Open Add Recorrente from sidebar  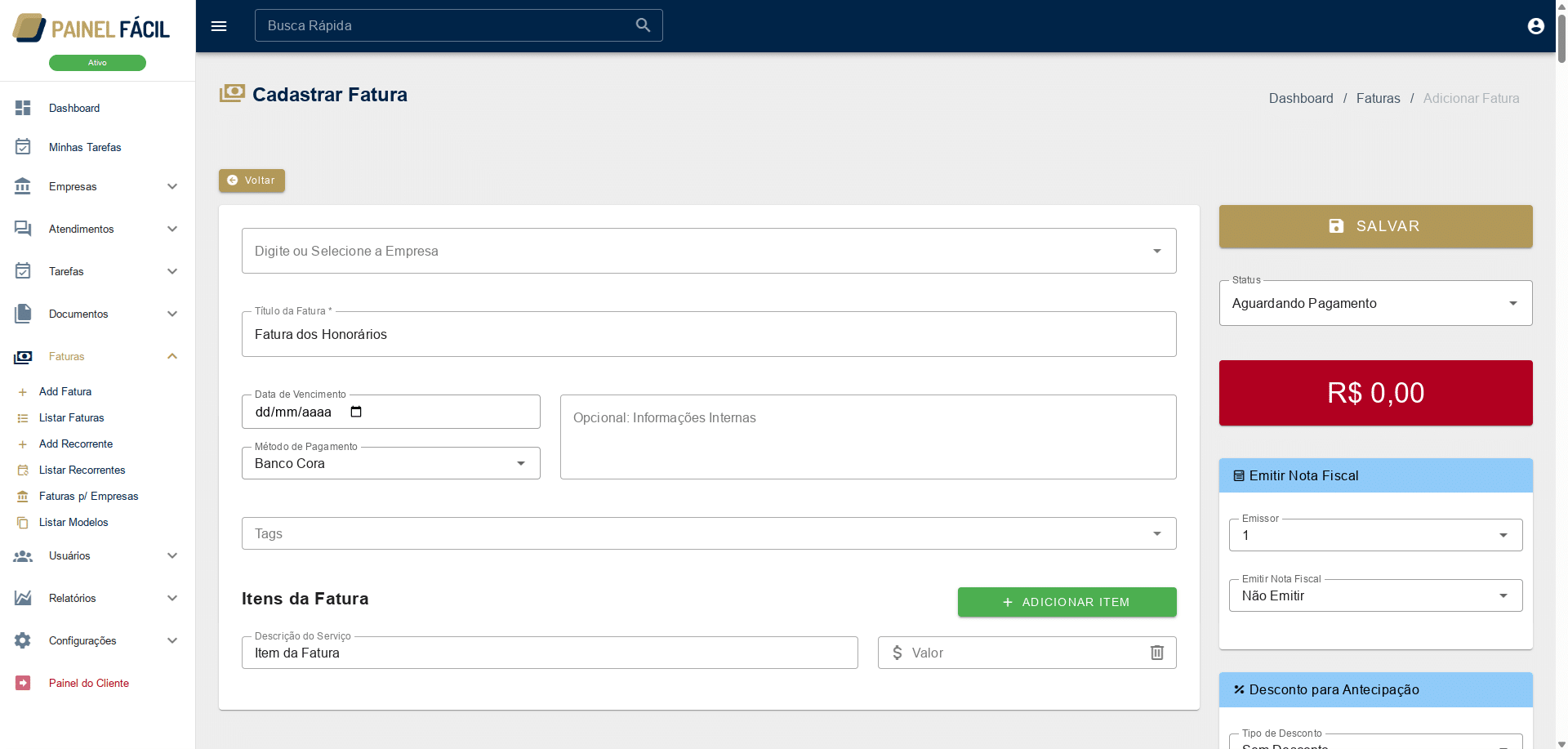pos(76,444)
